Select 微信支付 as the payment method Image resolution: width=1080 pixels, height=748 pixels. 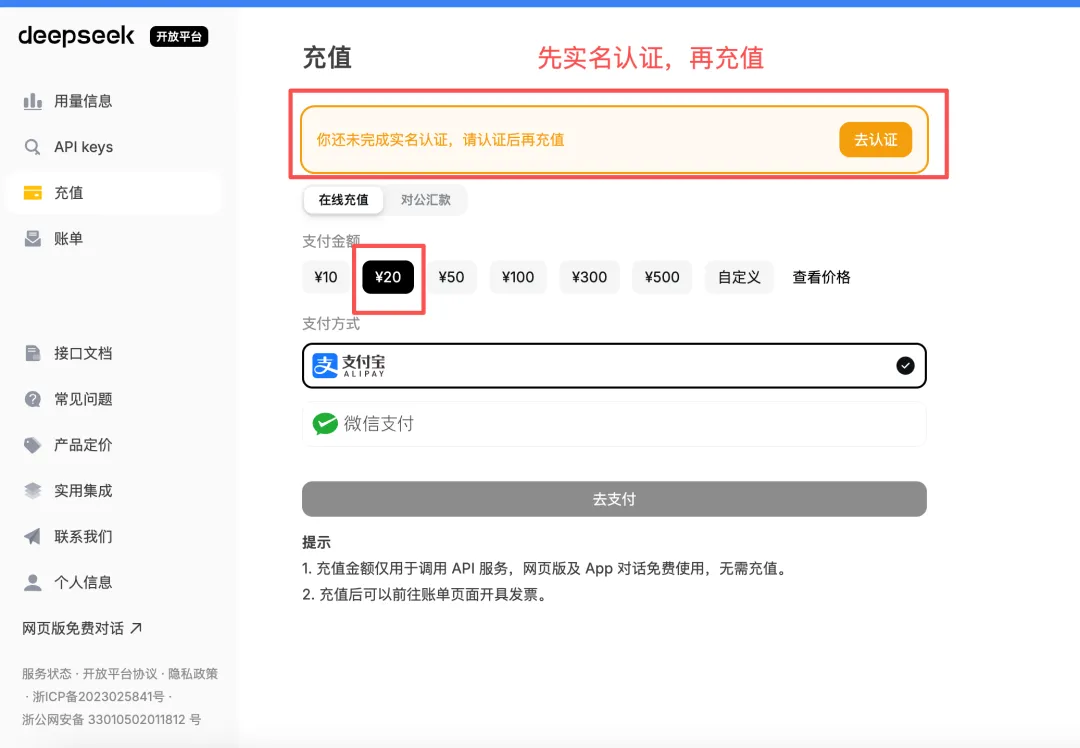pyautogui.click(x=614, y=424)
